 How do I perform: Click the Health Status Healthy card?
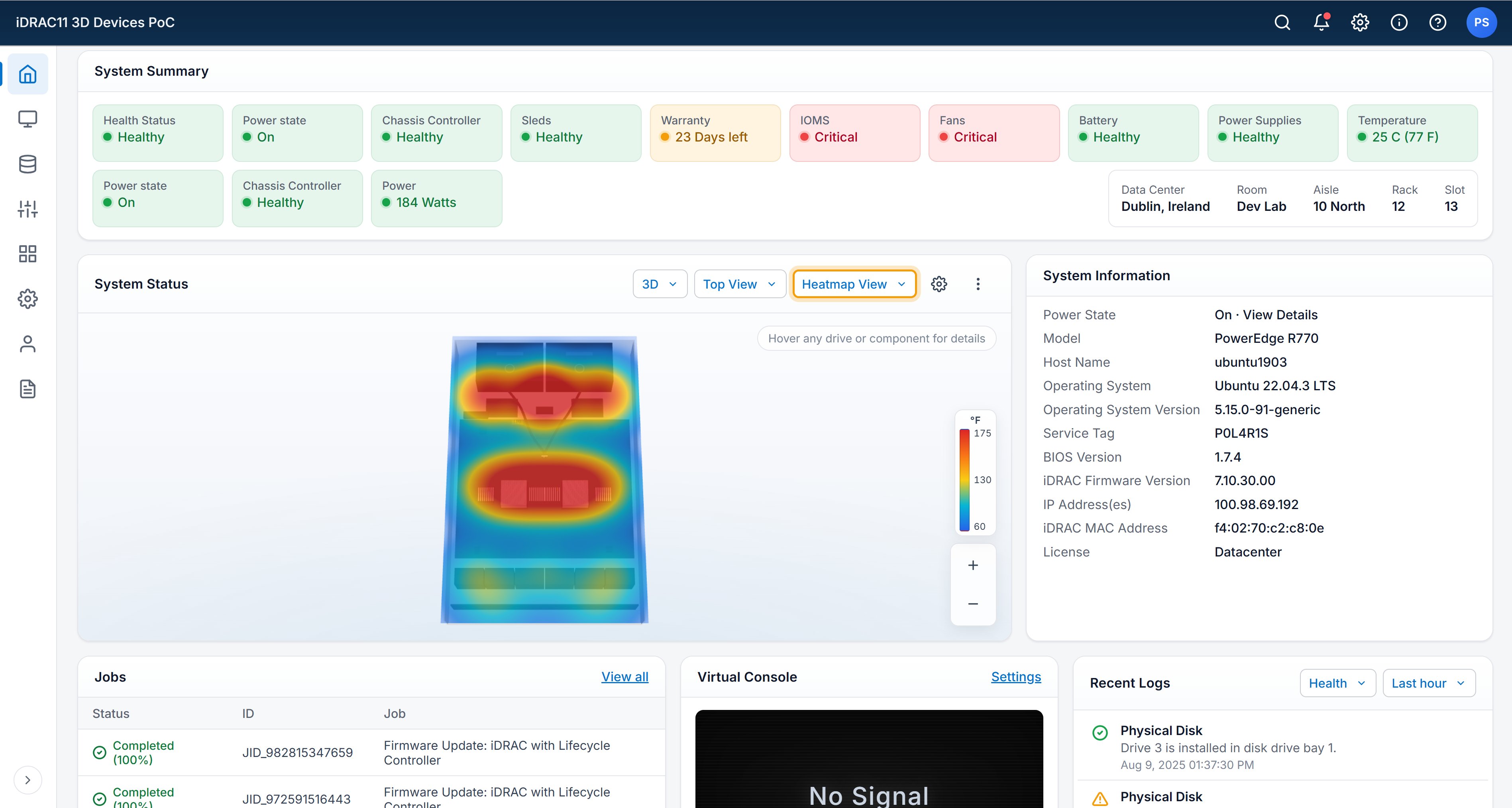[158, 133]
